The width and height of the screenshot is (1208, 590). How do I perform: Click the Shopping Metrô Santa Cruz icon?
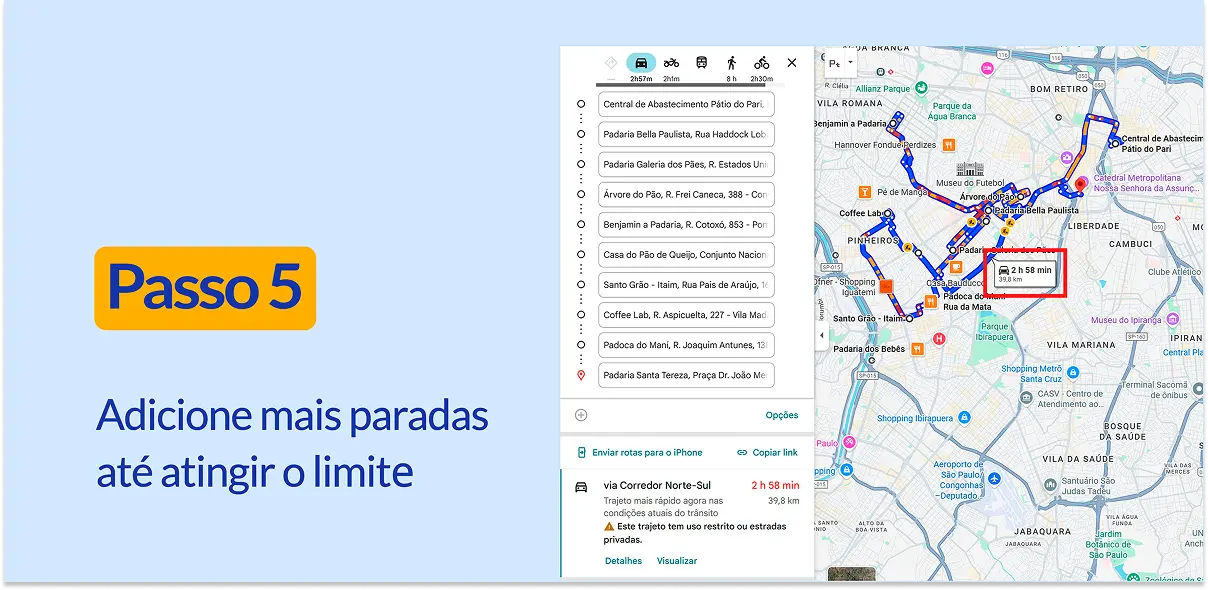coord(1073,372)
